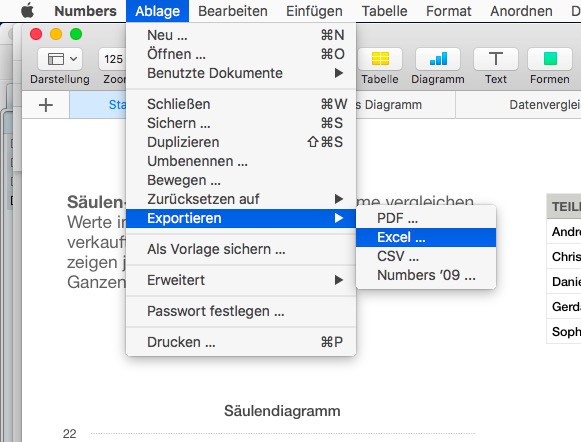Expand Zurücksetzen auf submenu
The image size is (581, 442).
241,199
